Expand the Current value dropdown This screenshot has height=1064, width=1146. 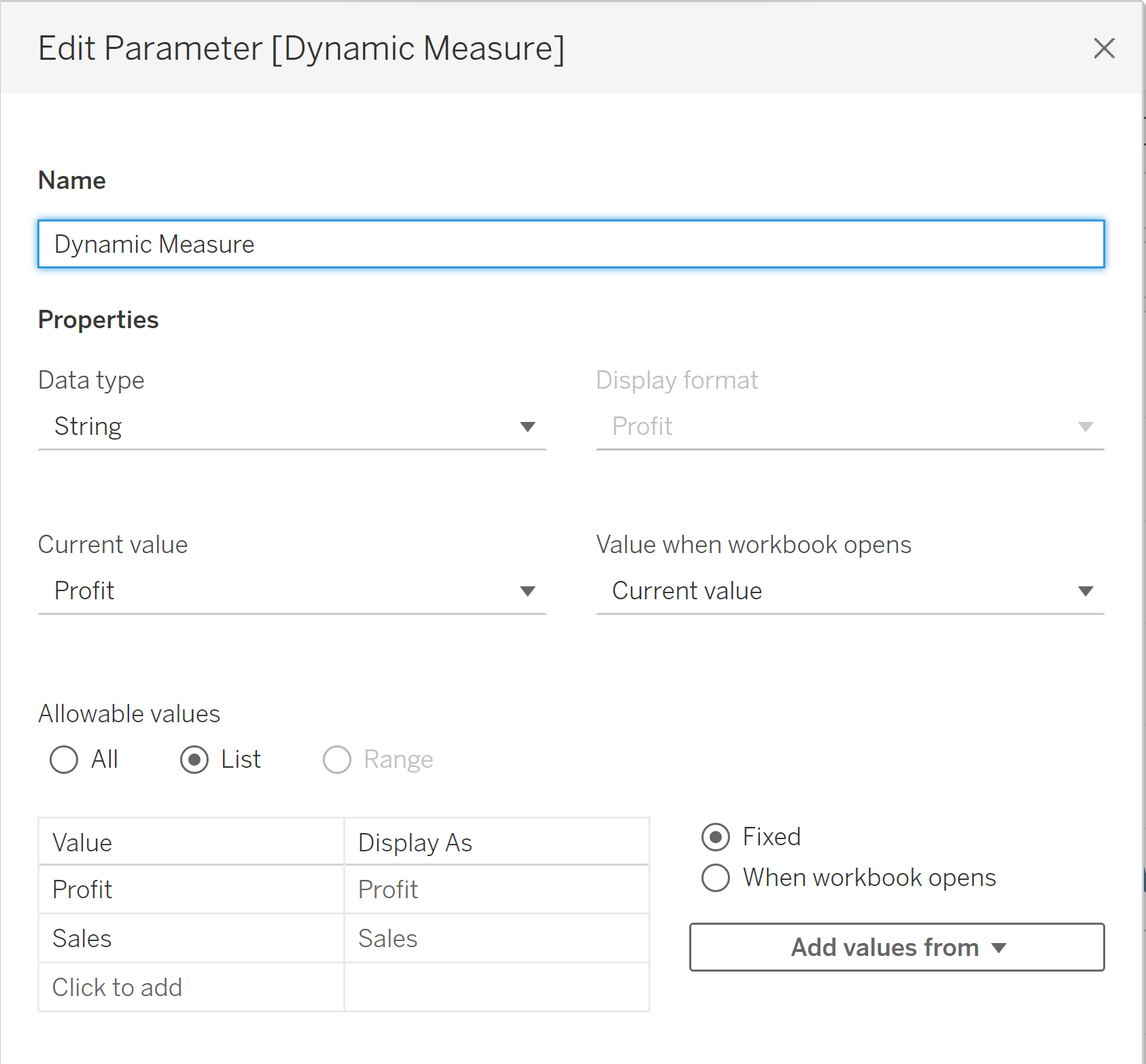tap(292, 591)
